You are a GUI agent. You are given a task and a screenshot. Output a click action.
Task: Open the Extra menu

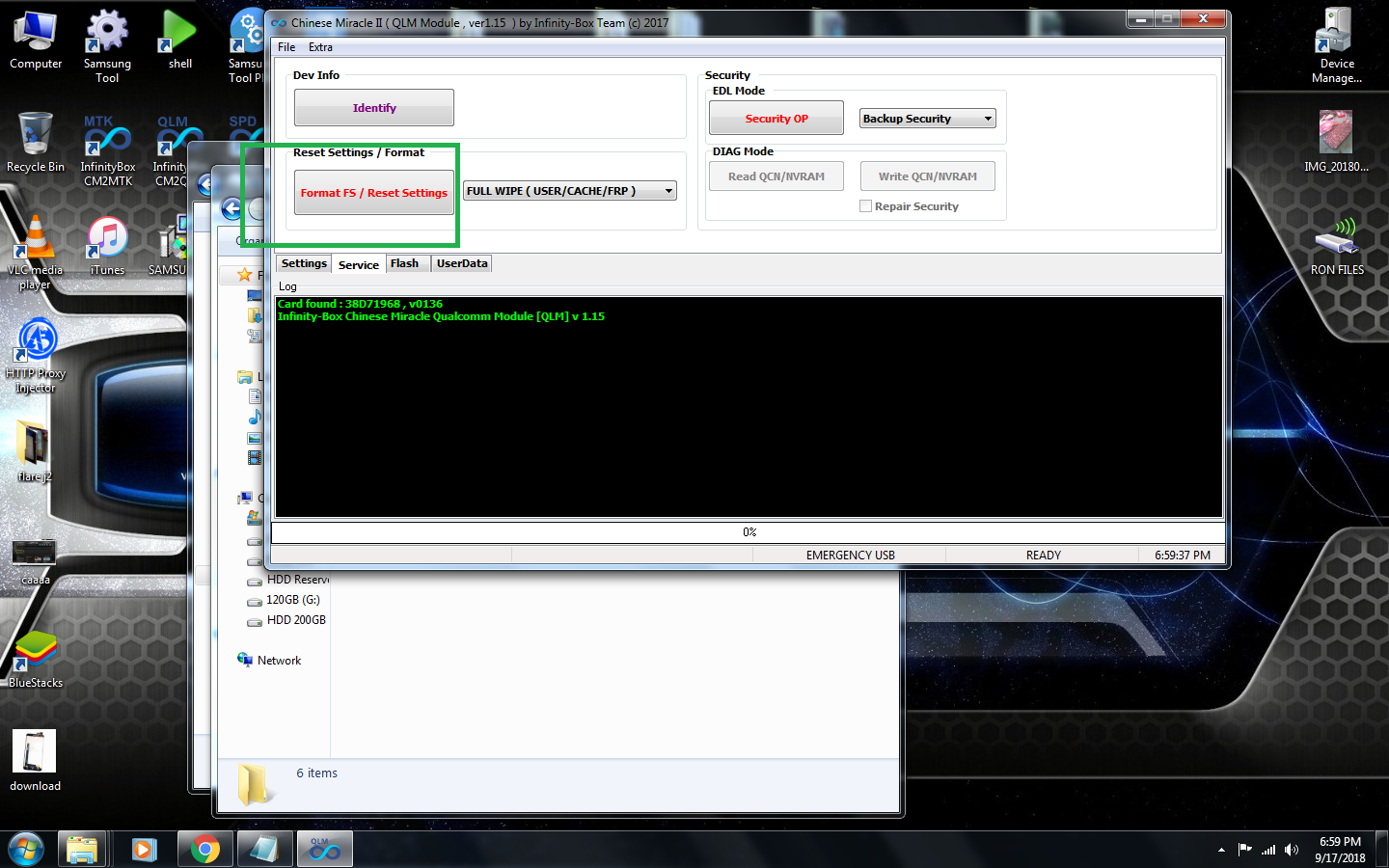click(x=320, y=47)
